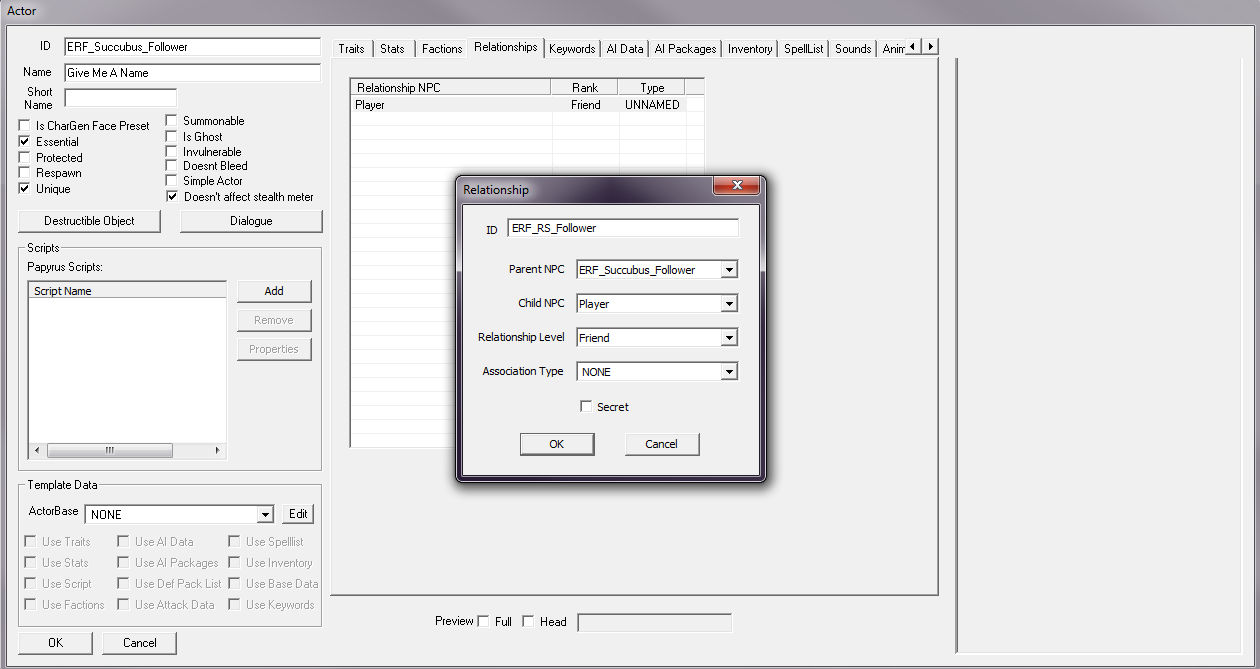Image resolution: width=1260 pixels, height=669 pixels.
Task: Click the actor ID input field
Action: point(192,47)
